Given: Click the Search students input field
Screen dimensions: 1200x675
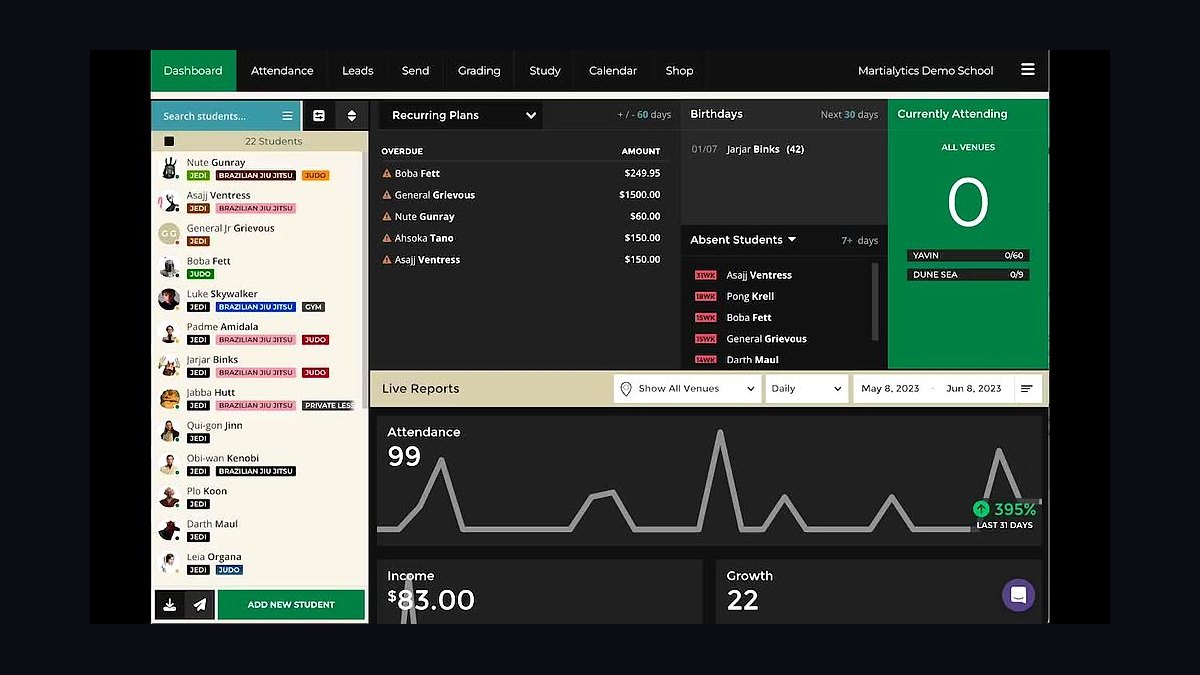Looking at the screenshot, I should click(226, 116).
